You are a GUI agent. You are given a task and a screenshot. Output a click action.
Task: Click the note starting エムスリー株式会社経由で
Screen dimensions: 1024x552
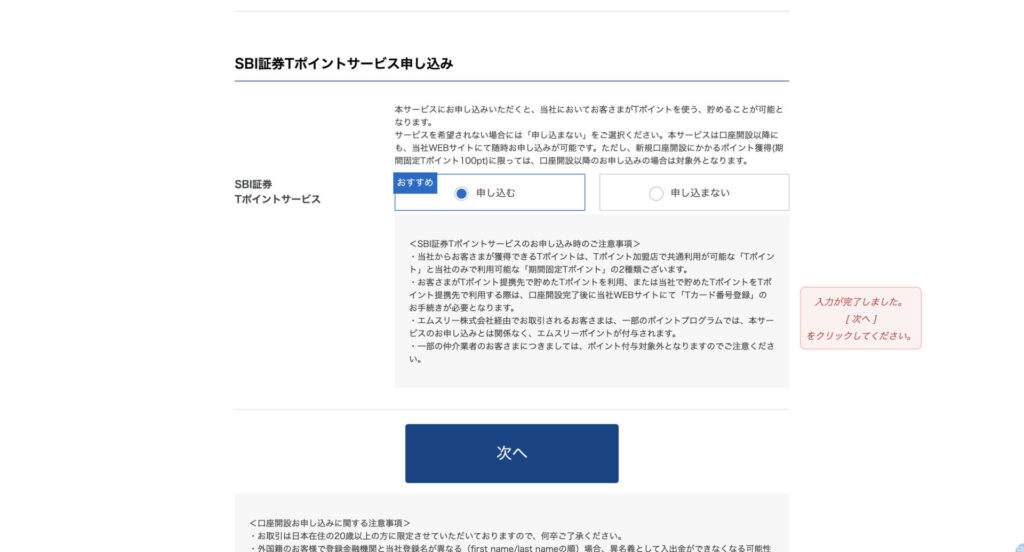coord(592,327)
